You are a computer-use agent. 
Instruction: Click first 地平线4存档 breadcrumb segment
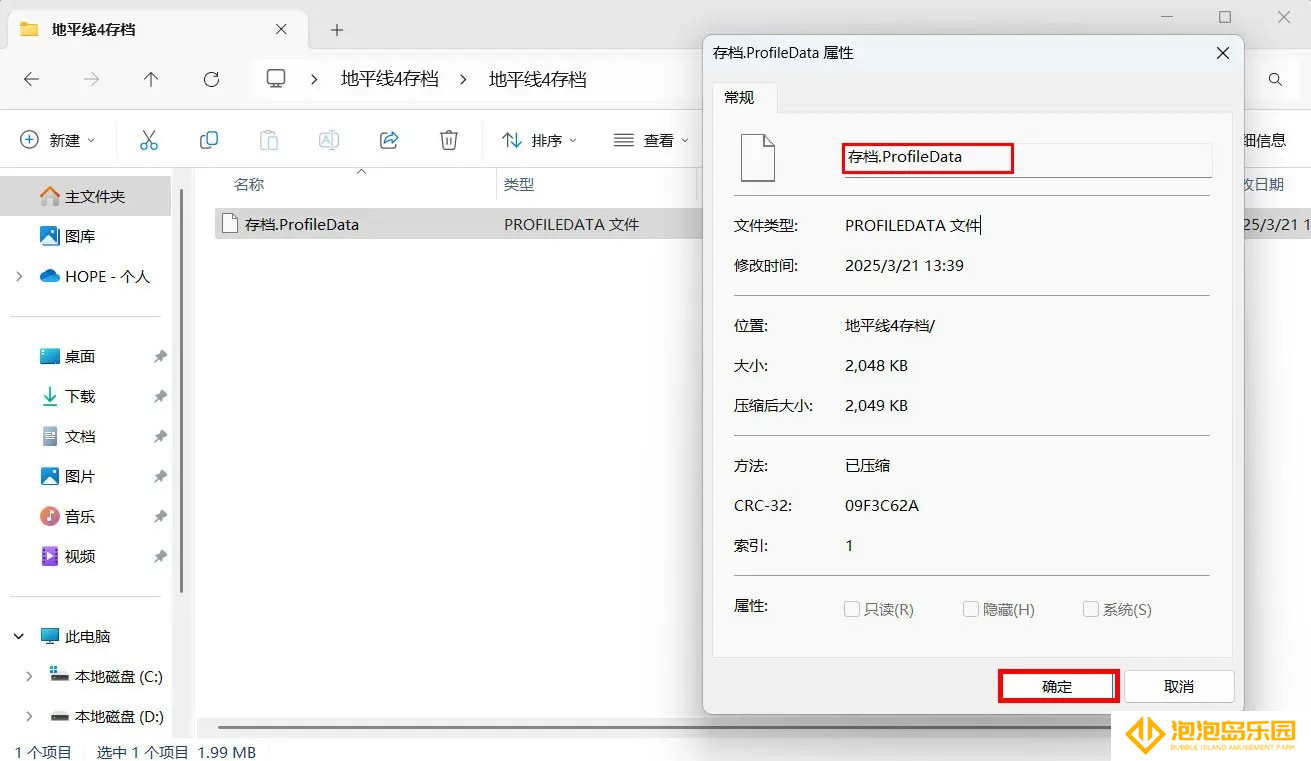(390, 79)
